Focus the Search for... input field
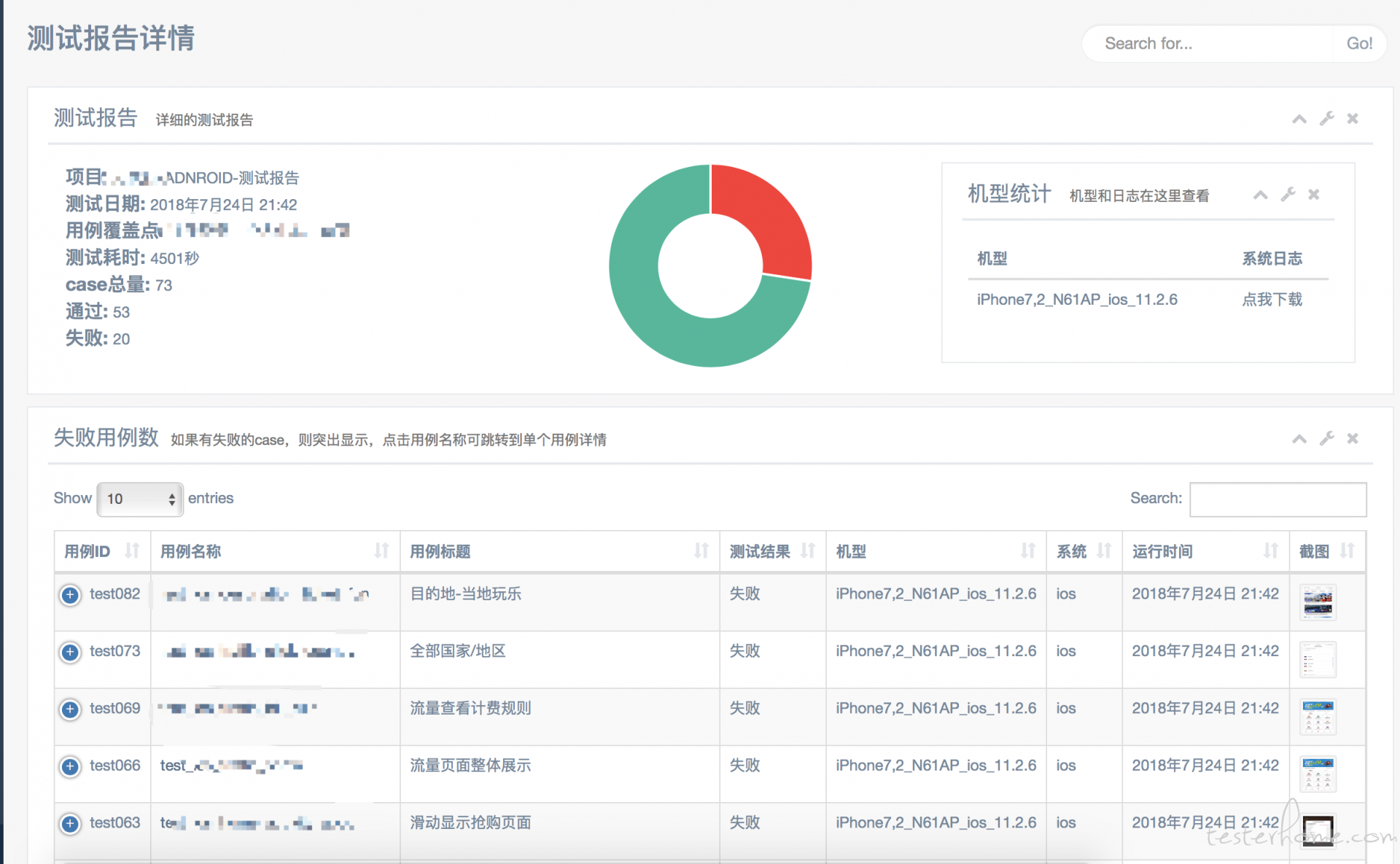Image resolution: width=1400 pixels, height=864 pixels. (x=1208, y=44)
